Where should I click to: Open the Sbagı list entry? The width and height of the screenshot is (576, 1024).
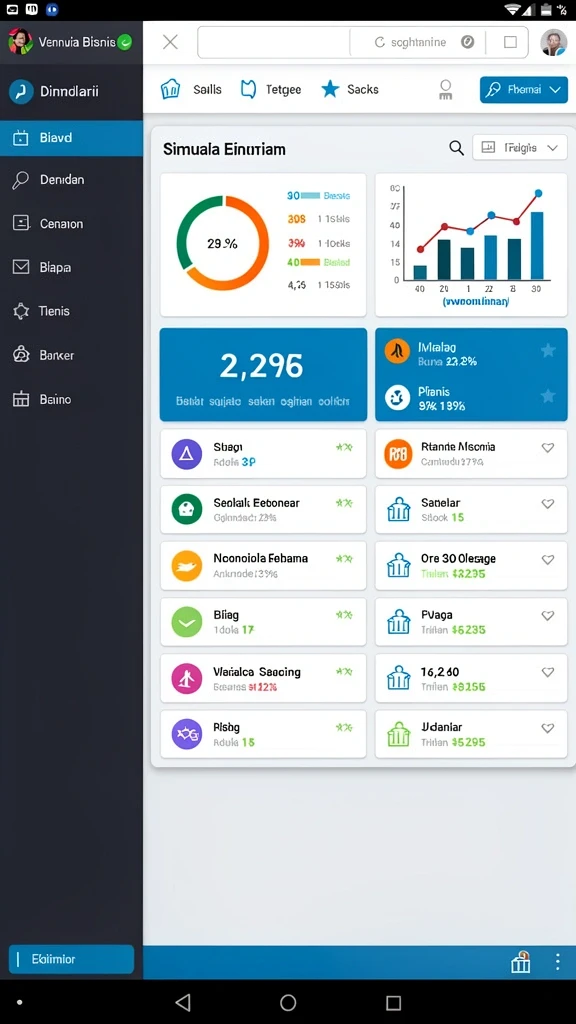(x=263, y=454)
